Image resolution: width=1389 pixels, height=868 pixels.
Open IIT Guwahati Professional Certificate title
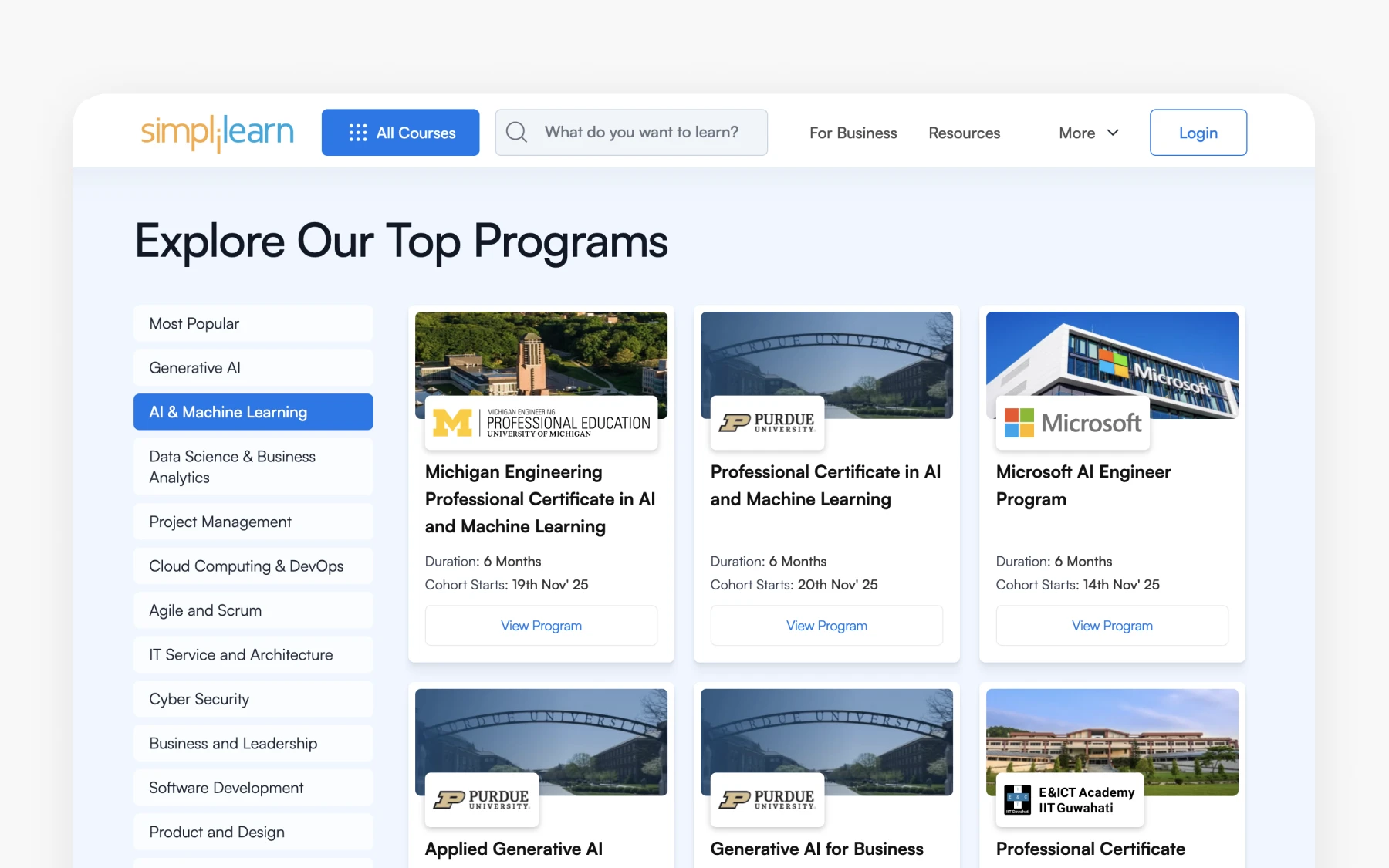[x=1090, y=849]
